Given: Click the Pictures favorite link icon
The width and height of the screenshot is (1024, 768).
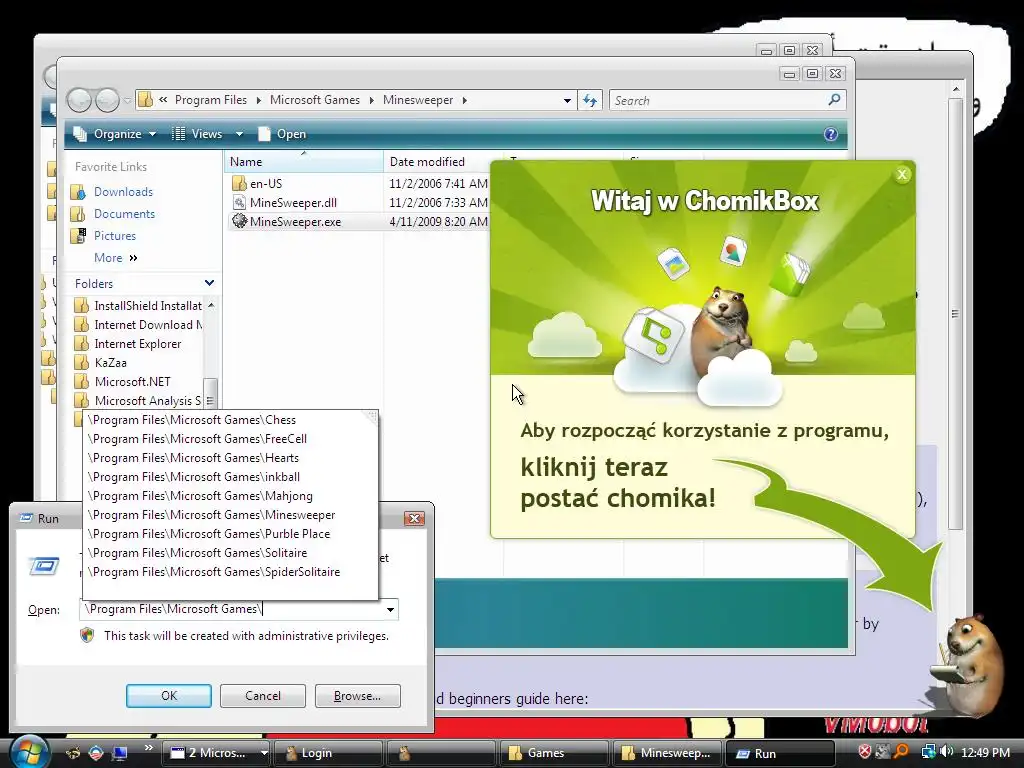Looking at the screenshot, I should click(x=78, y=236).
